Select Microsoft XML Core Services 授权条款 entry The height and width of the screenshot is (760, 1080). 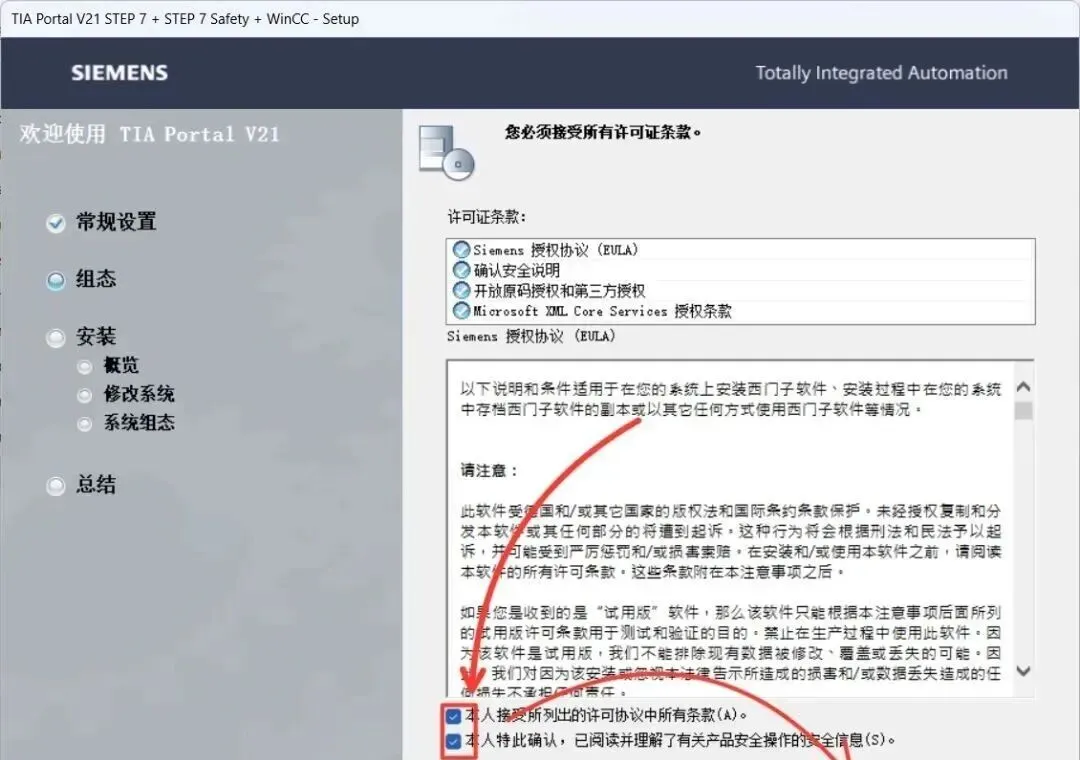click(x=740, y=311)
